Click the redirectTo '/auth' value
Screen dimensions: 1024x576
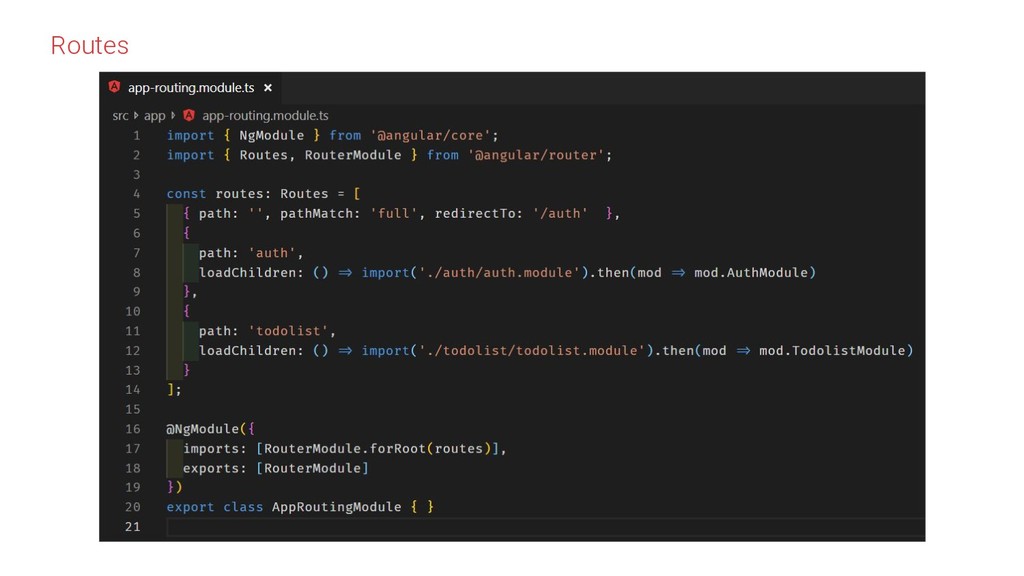(x=560, y=214)
